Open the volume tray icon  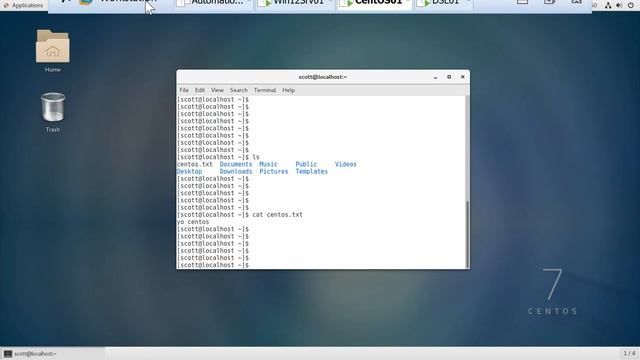point(619,5)
